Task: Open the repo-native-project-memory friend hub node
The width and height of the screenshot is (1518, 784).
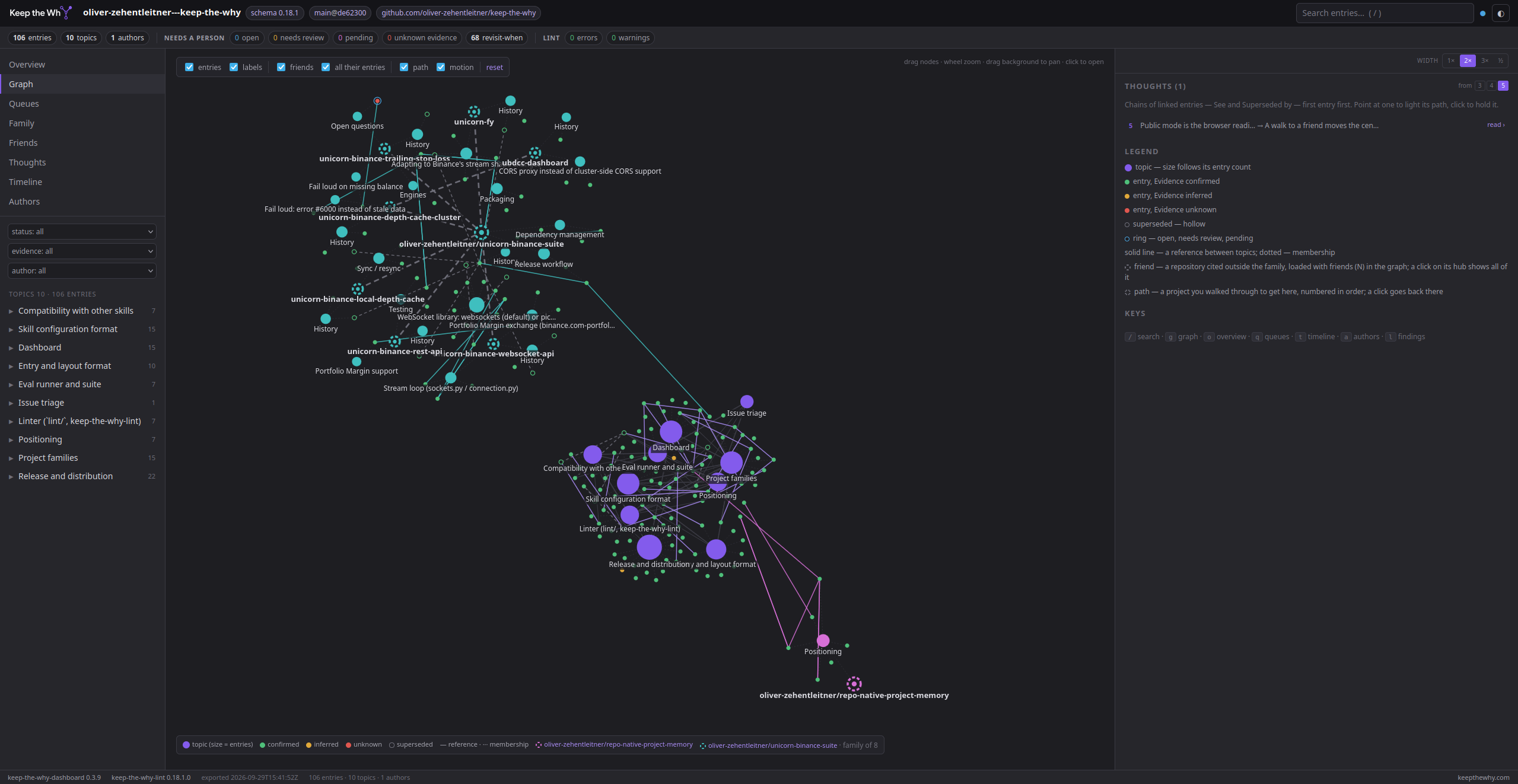Action: (854, 684)
